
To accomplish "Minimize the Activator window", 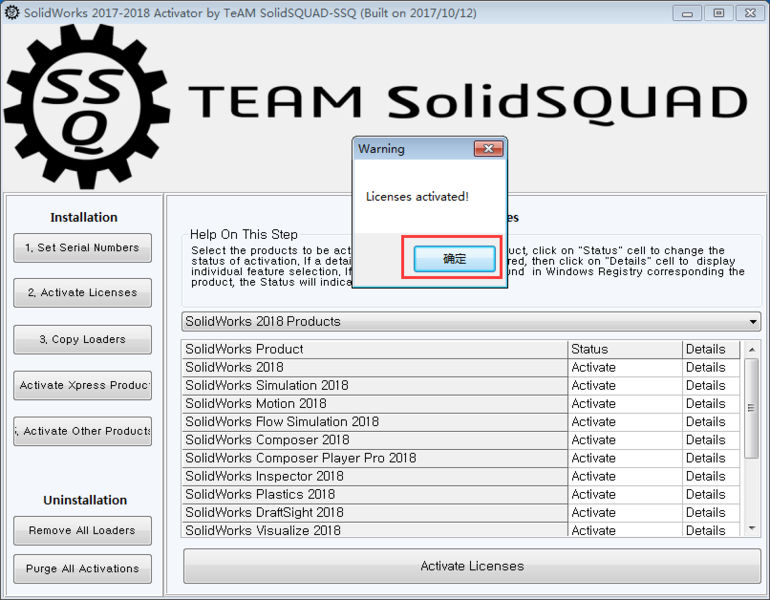I will point(687,13).
